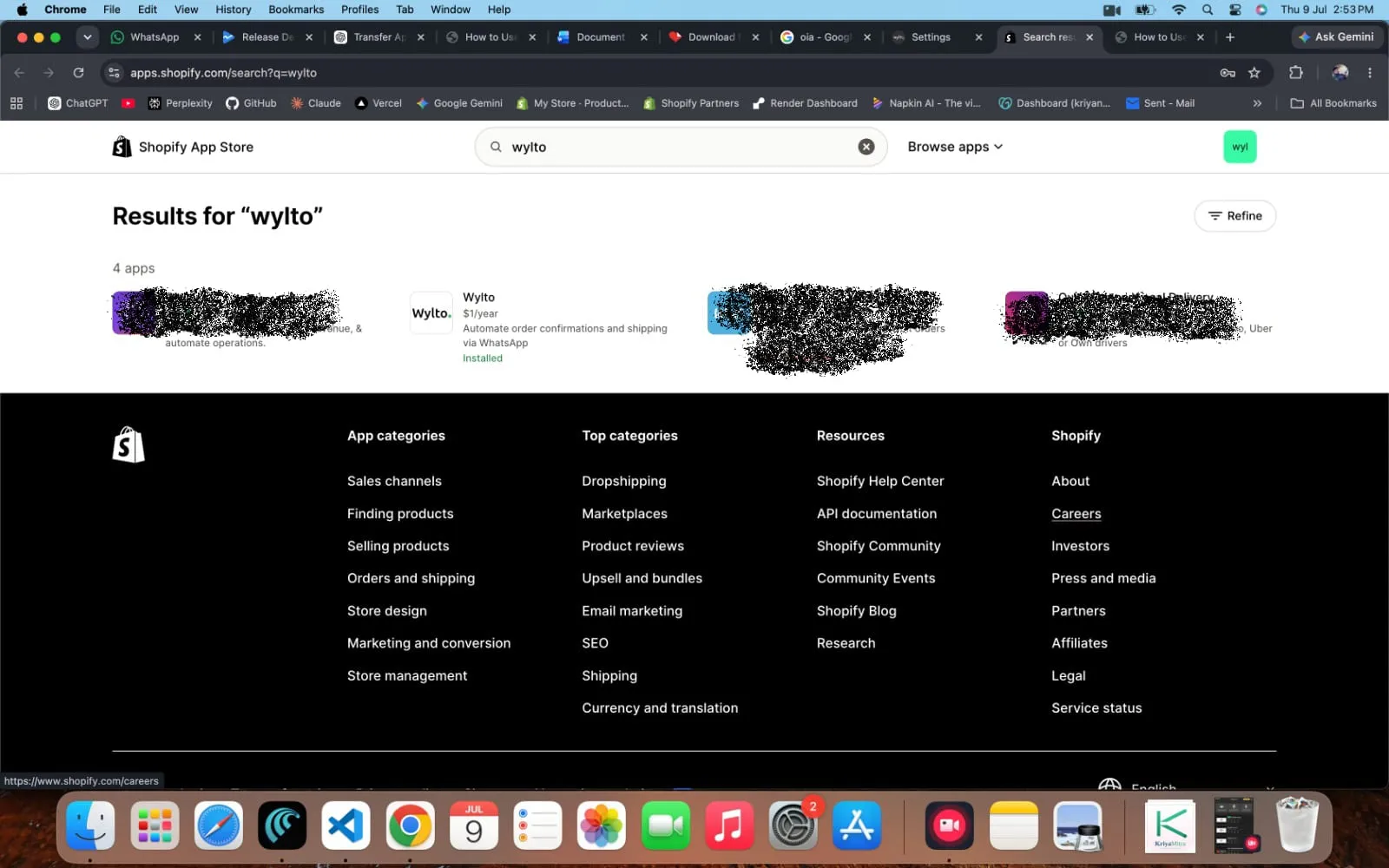Open Visual Studio Code from the dock
1389x868 pixels.
click(x=346, y=825)
